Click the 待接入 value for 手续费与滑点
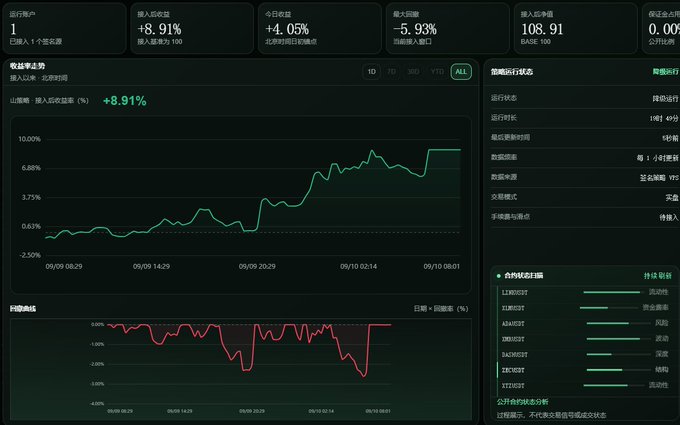 [669, 217]
